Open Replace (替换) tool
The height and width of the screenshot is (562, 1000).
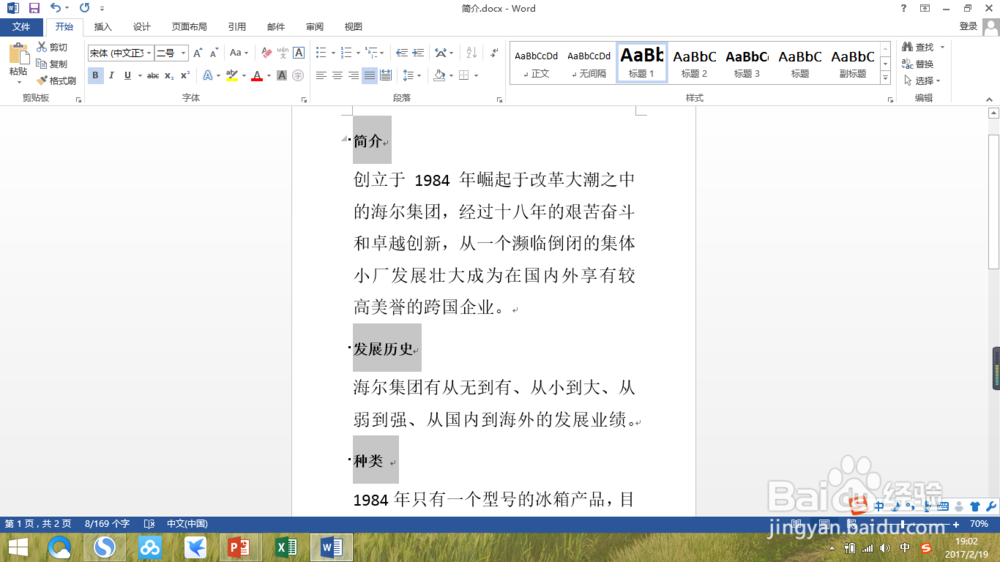pyautogui.click(x=918, y=64)
